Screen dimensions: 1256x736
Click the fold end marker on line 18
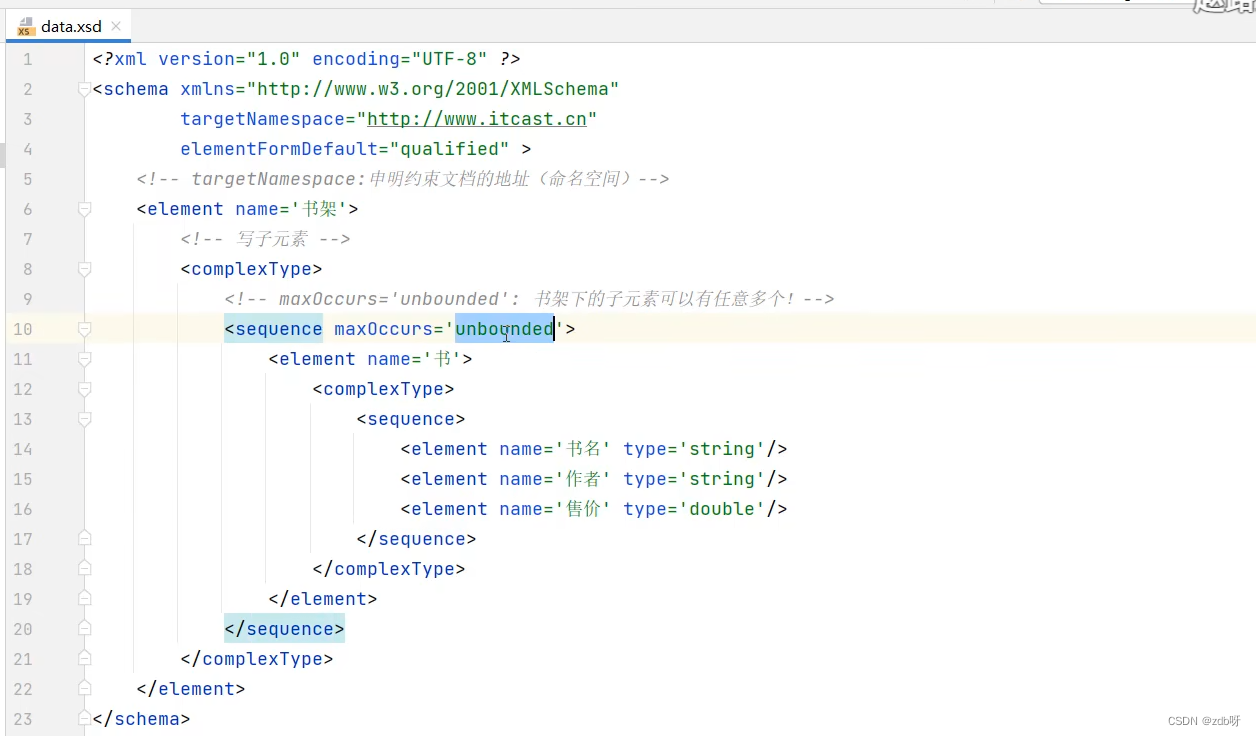point(84,568)
